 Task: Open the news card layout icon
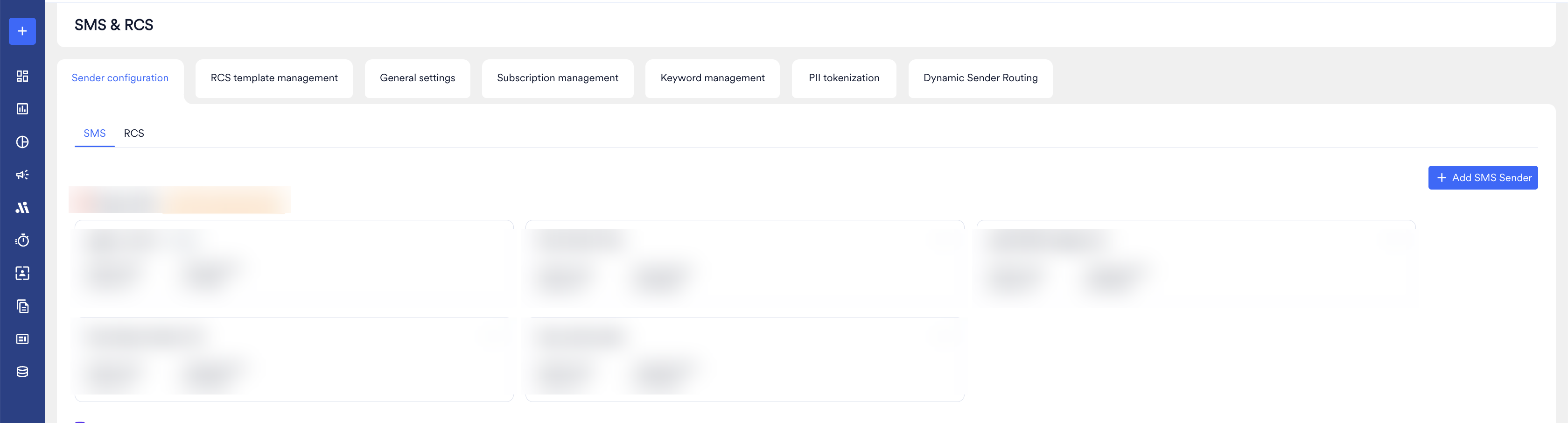tap(22, 339)
